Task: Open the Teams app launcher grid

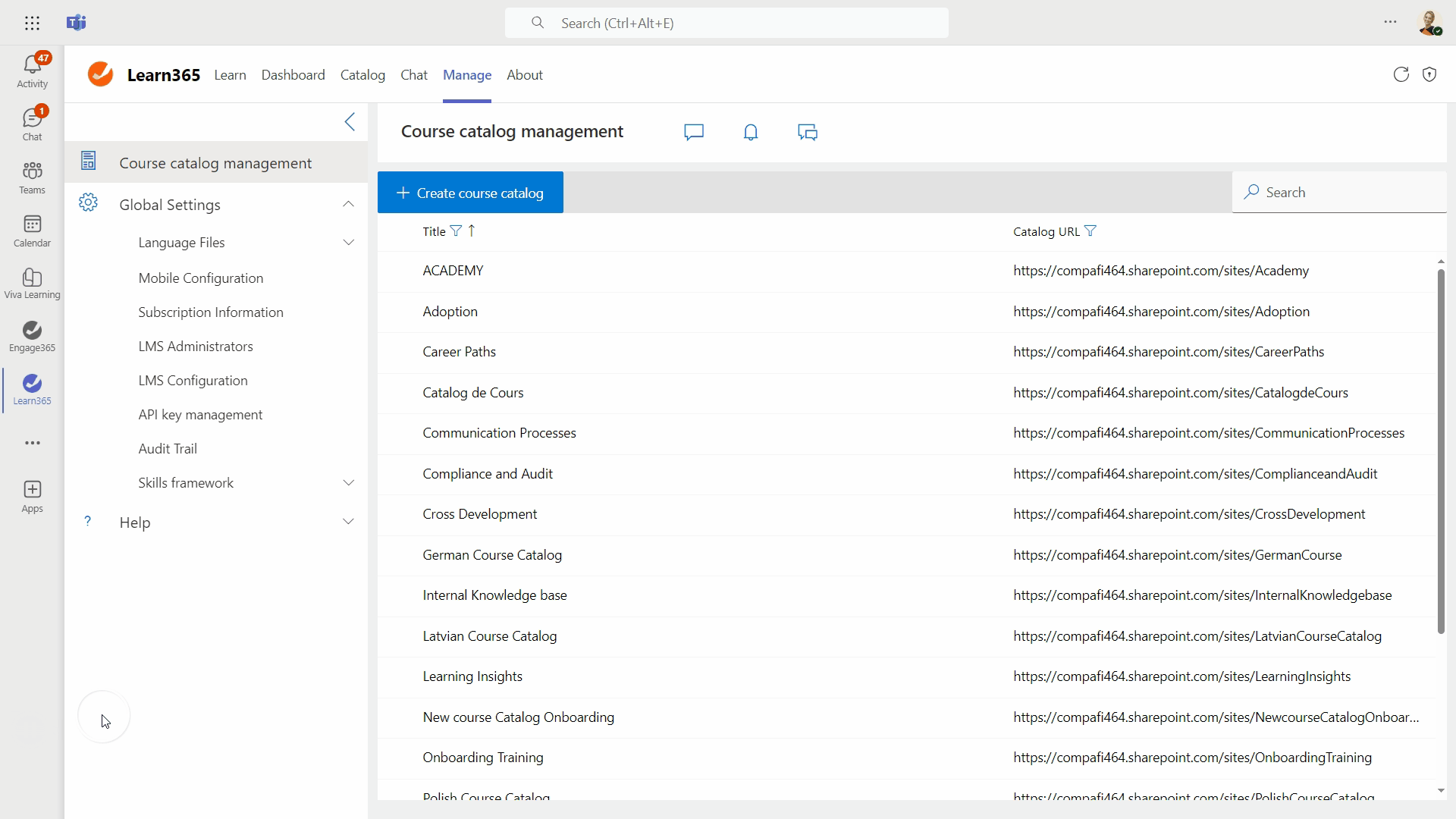Action: 32,23
